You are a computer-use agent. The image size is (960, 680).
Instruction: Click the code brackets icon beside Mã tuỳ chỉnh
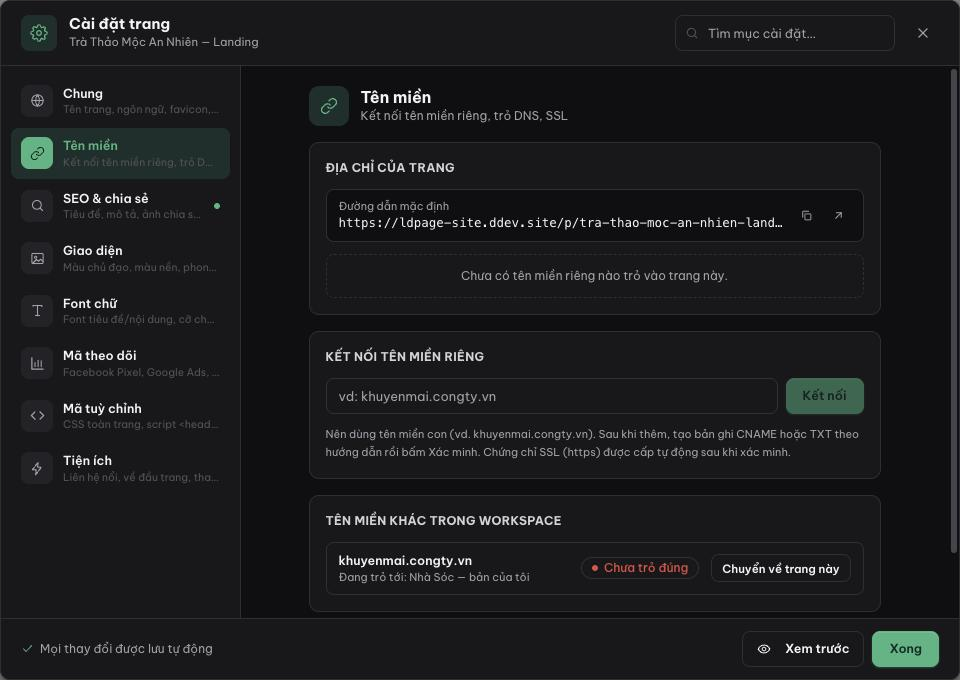(x=37, y=416)
